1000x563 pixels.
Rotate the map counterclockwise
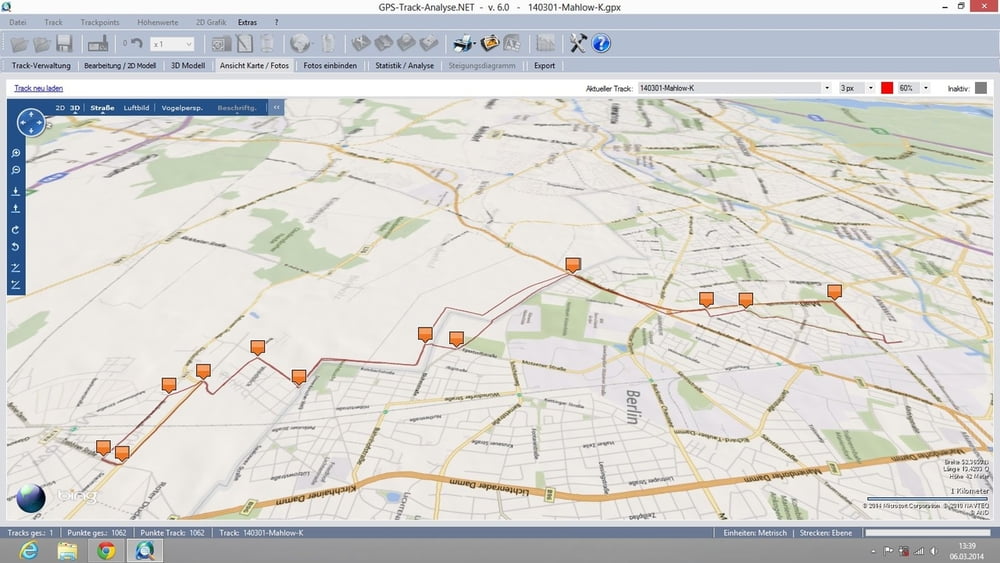tap(16, 247)
